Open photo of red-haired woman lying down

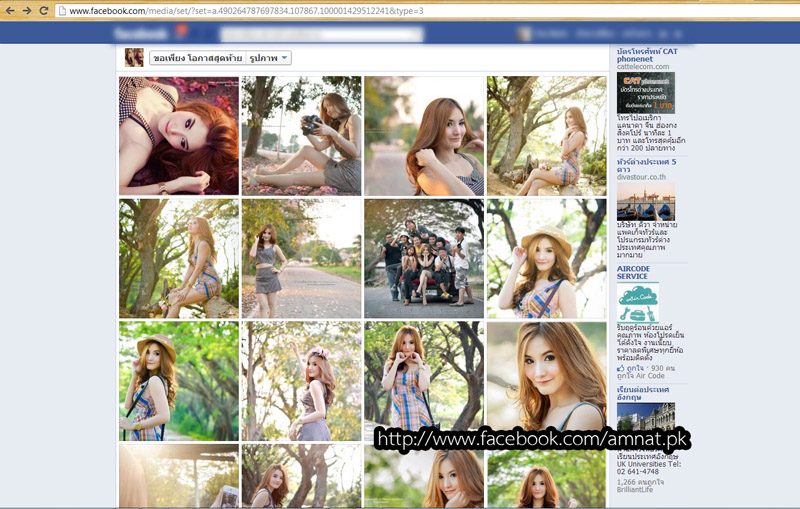pyautogui.click(x=179, y=136)
